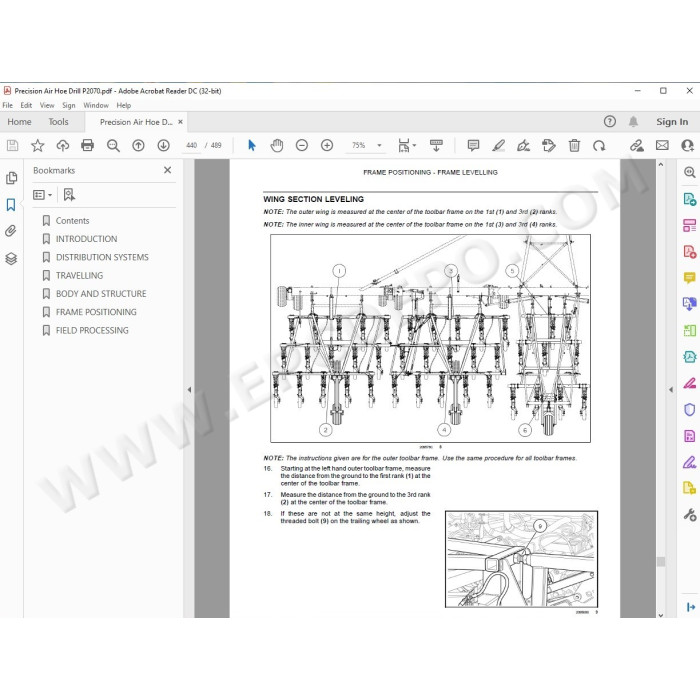The width and height of the screenshot is (700, 700).
Task: Close the Bookmarks panel
Action: [x=167, y=170]
